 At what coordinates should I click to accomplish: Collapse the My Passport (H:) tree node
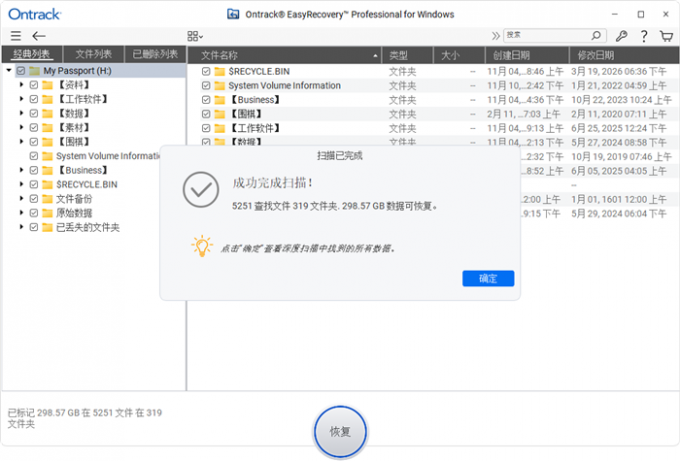point(9,70)
